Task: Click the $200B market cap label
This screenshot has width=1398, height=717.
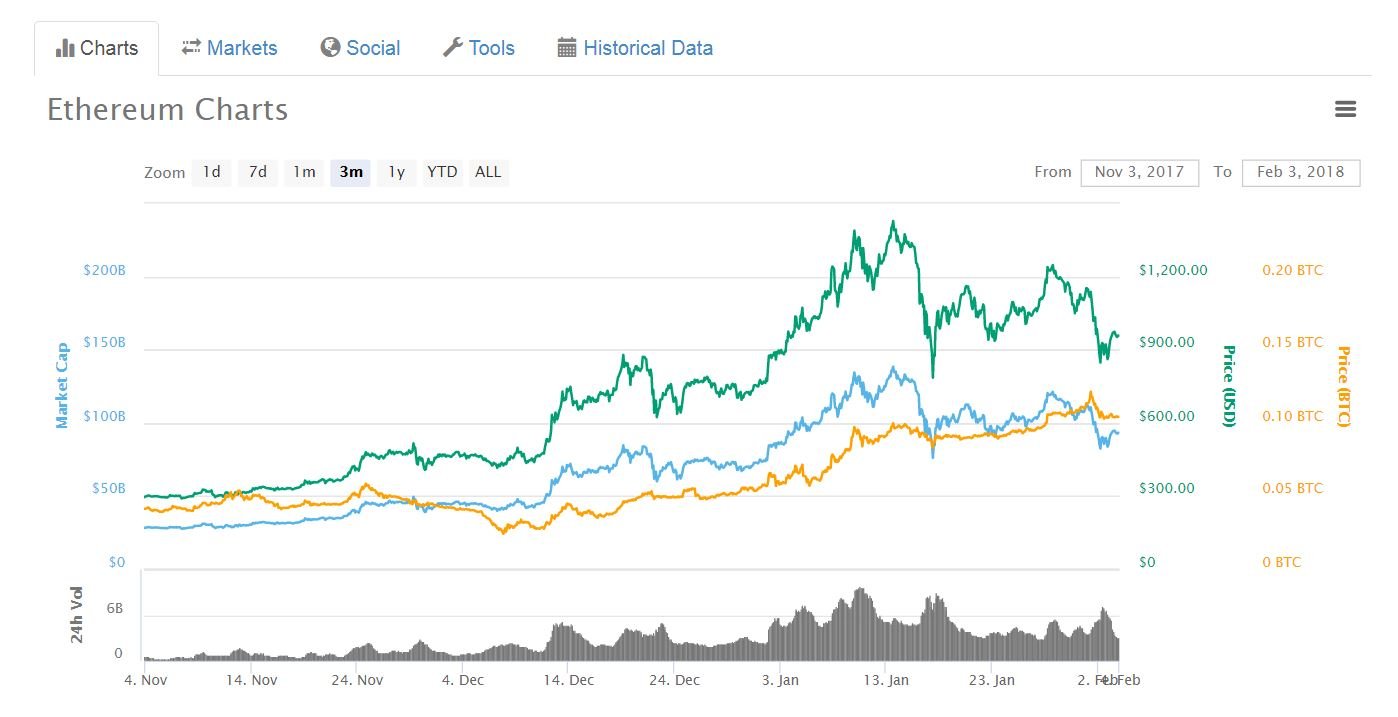Action: tap(105, 270)
